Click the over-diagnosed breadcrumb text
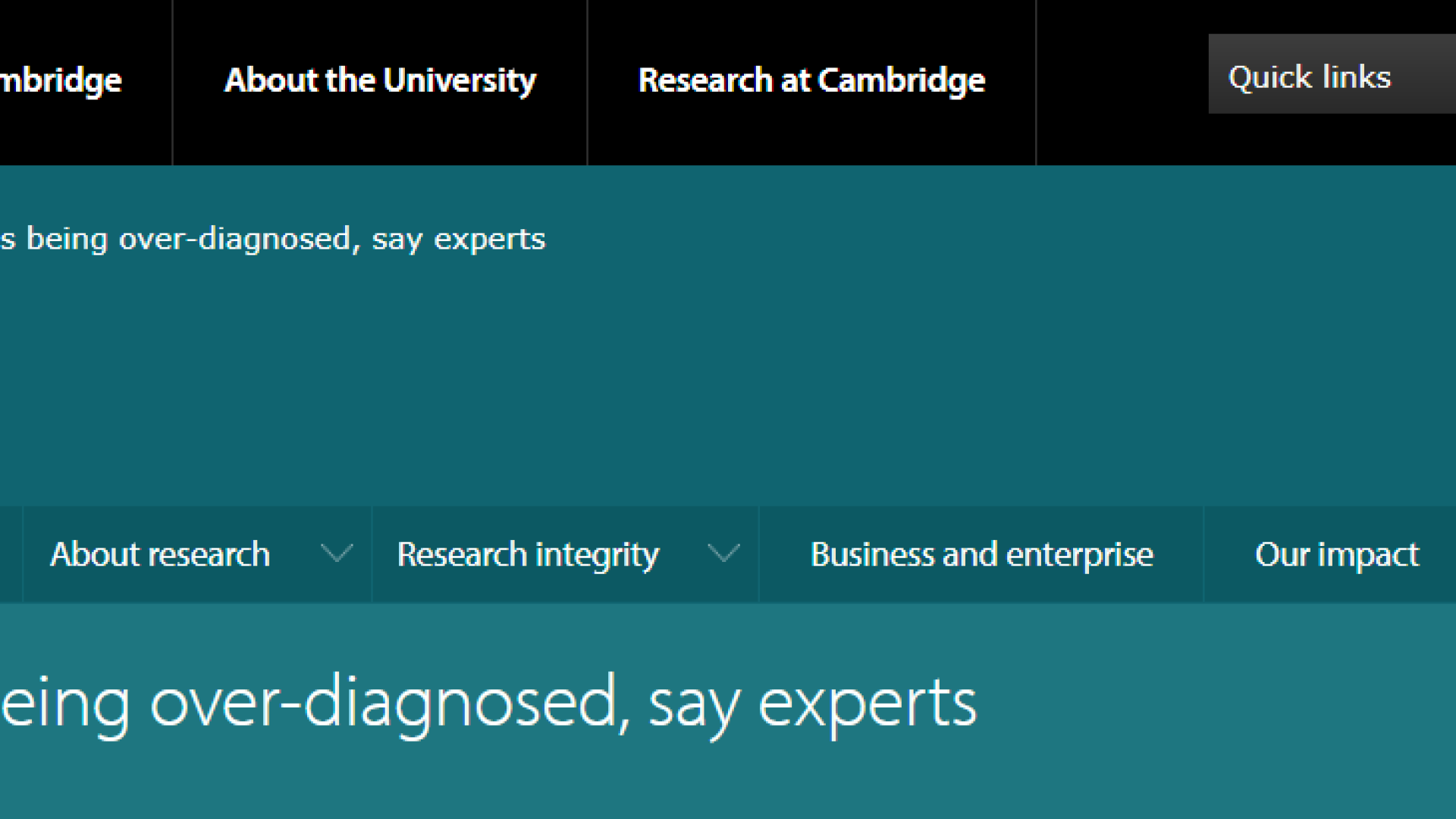Viewport: 1456px width, 819px height. click(273, 239)
